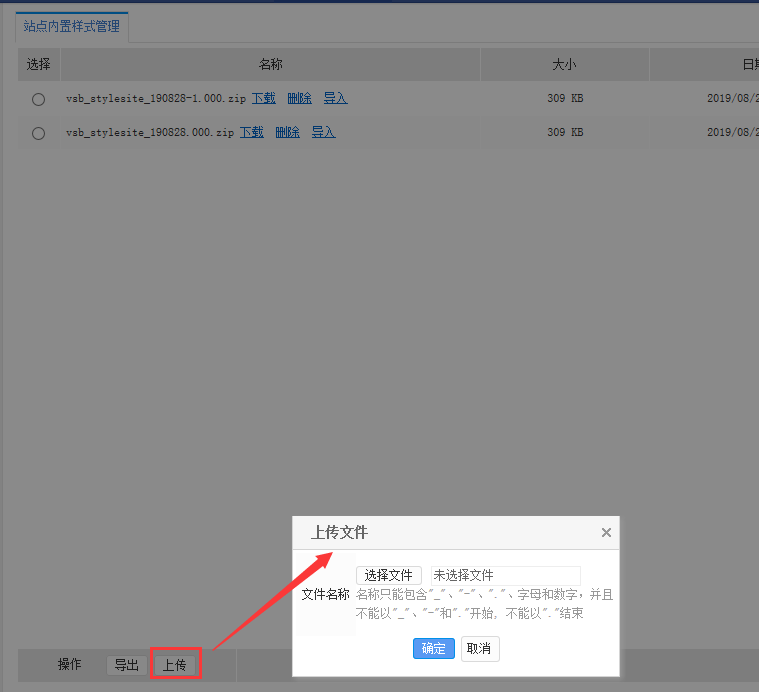Click the 名称 column header
The image size is (759, 692).
coord(270,64)
